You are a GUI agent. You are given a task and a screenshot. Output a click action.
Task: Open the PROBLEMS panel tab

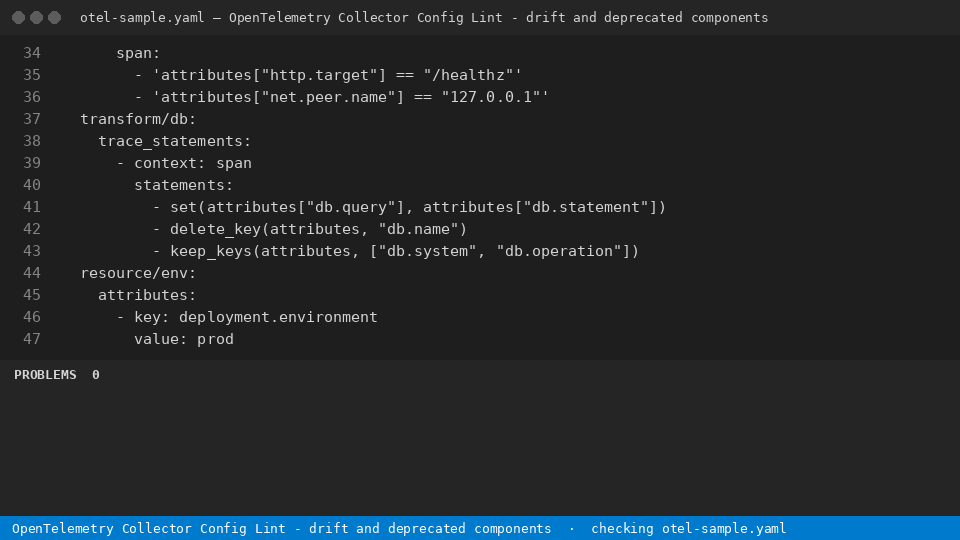pyautogui.click(x=45, y=375)
